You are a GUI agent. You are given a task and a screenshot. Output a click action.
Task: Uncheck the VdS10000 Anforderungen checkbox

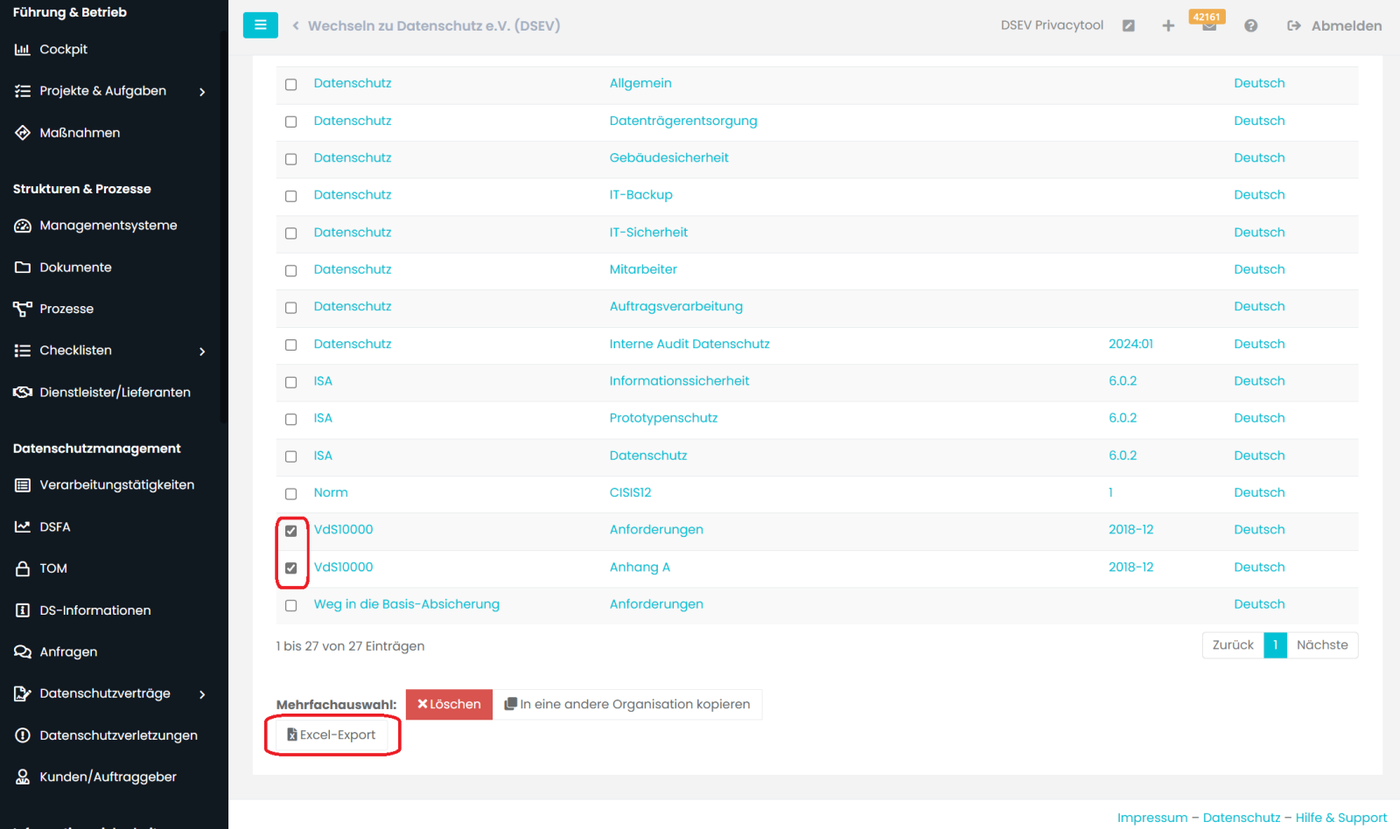click(x=291, y=530)
